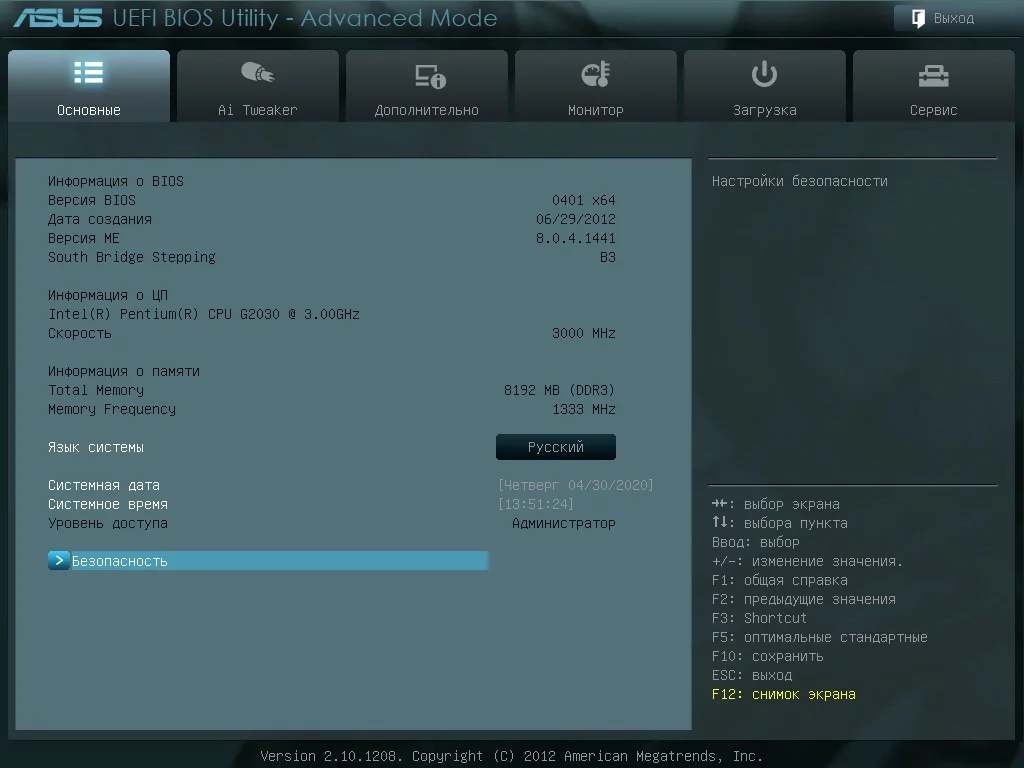1024x768 pixels.
Task: Click the Монитор thermometer gauge icon
Action: 596,74
